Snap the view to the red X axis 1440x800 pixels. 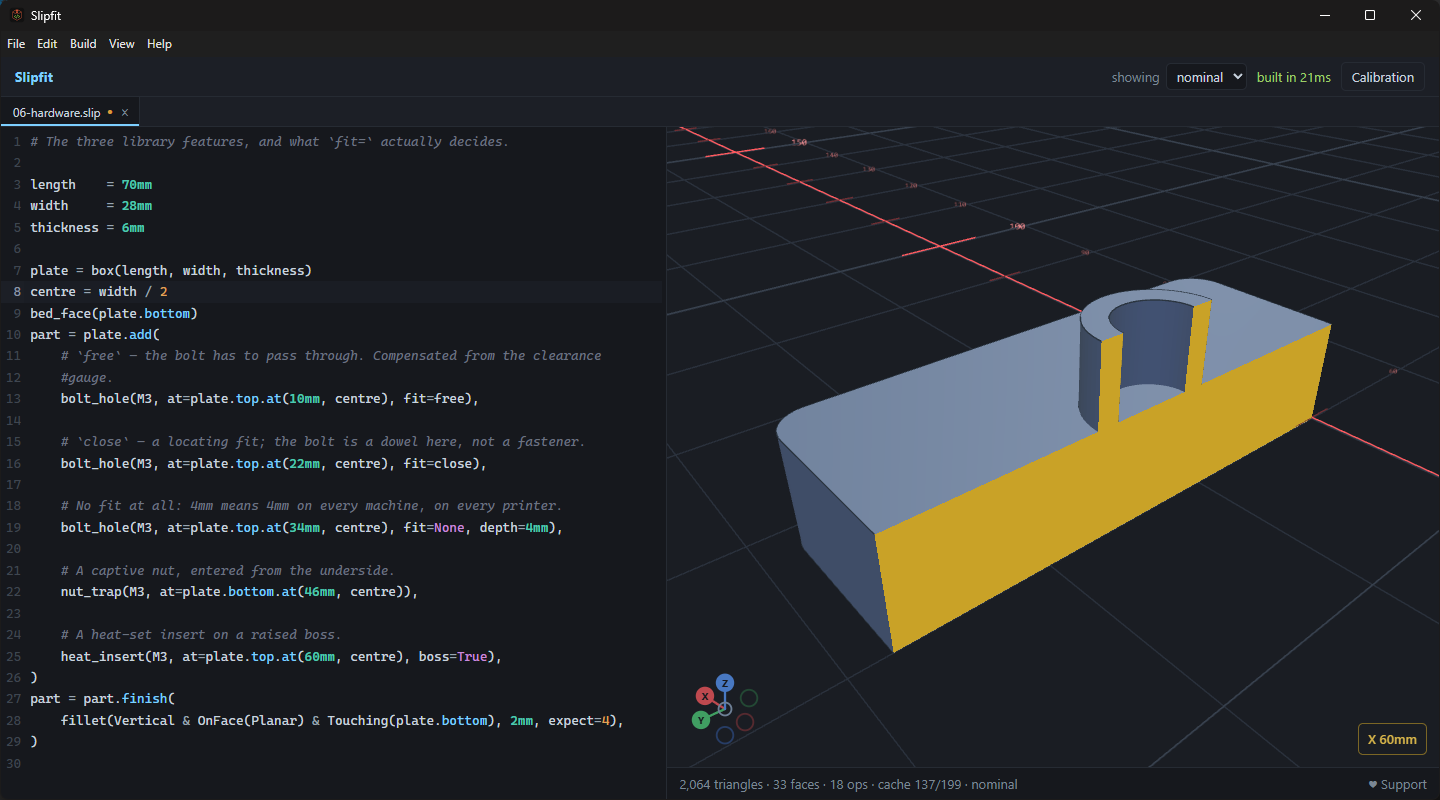(x=705, y=696)
